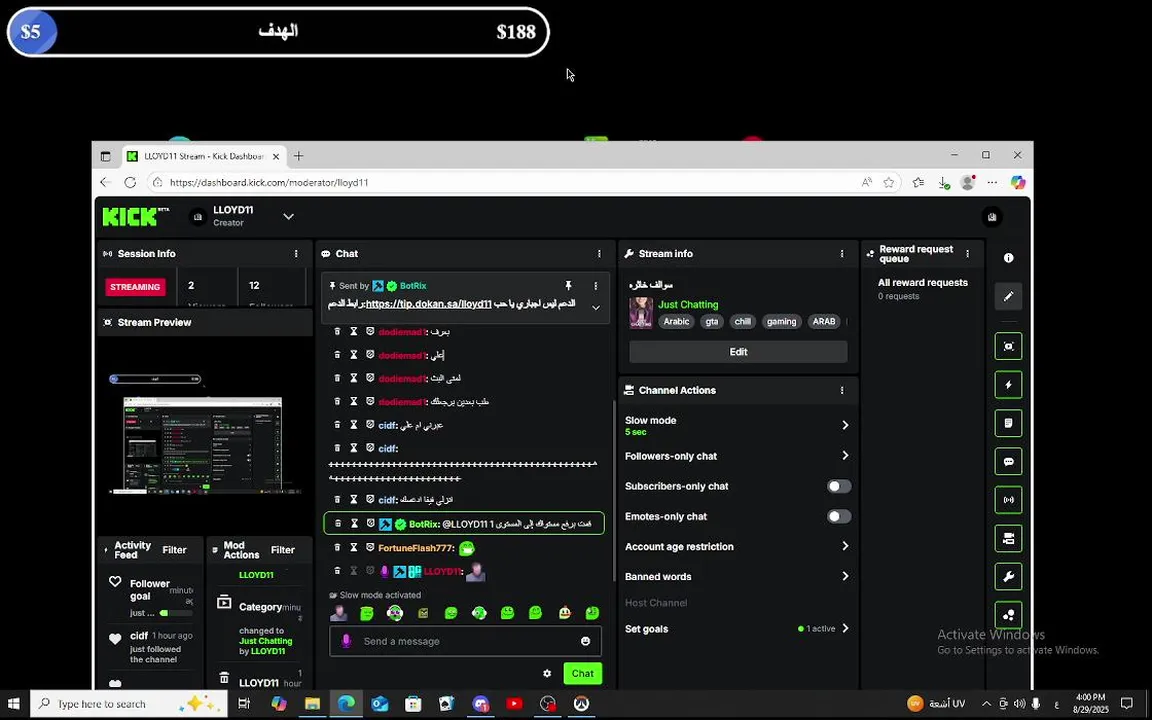Open chat settings gear beside Chat button
Viewport: 1152px width, 720px height.
tap(547, 674)
